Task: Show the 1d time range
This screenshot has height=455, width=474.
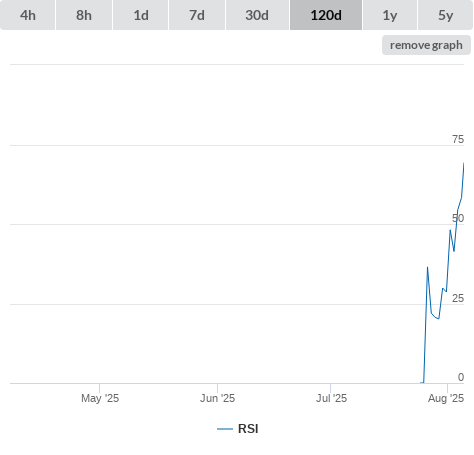Action: pos(141,15)
